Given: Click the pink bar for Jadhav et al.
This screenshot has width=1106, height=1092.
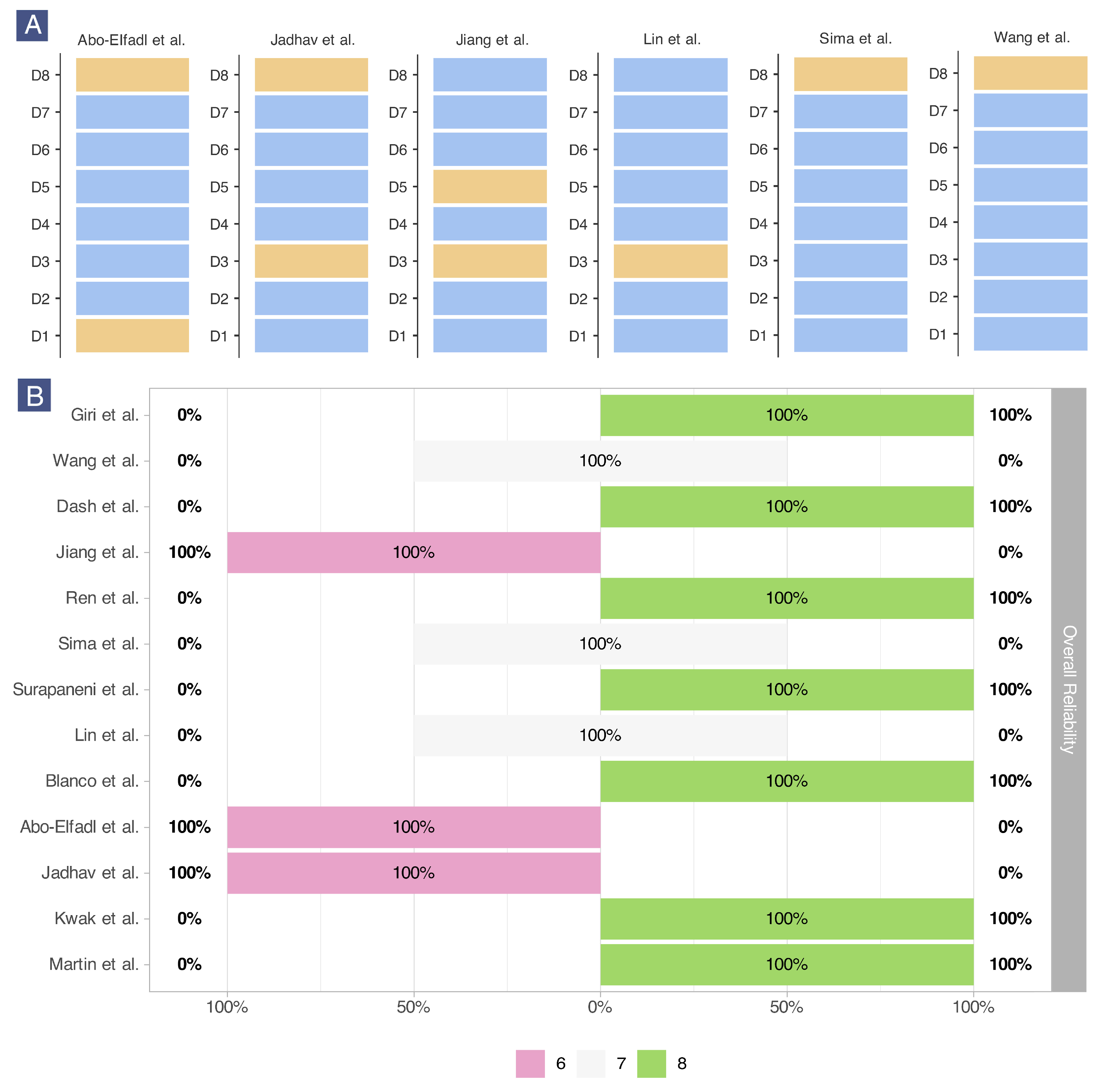Looking at the screenshot, I should coord(413,873).
